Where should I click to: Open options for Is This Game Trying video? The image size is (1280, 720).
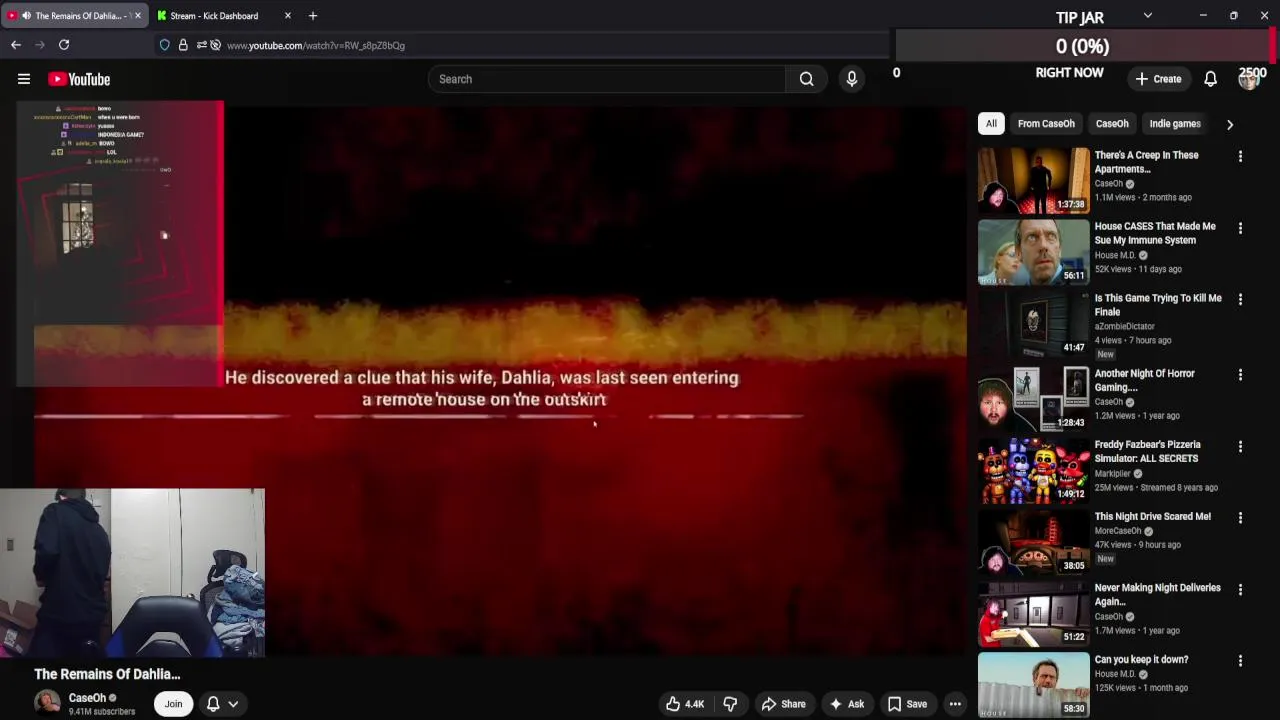pyautogui.click(x=1240, y=299)
